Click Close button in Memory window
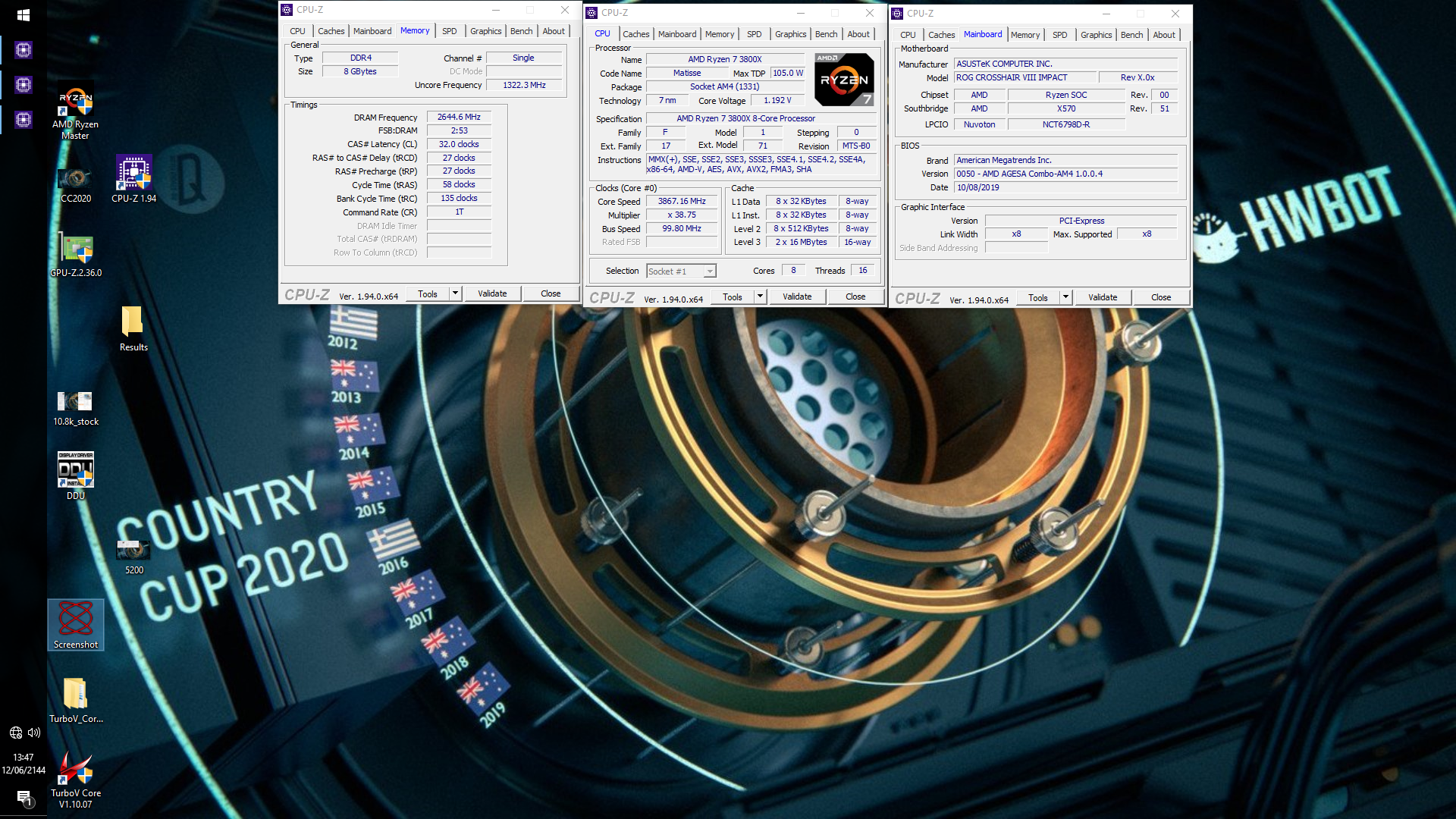The height and width of the screenshot is (819, 1456). pos(551,294)
